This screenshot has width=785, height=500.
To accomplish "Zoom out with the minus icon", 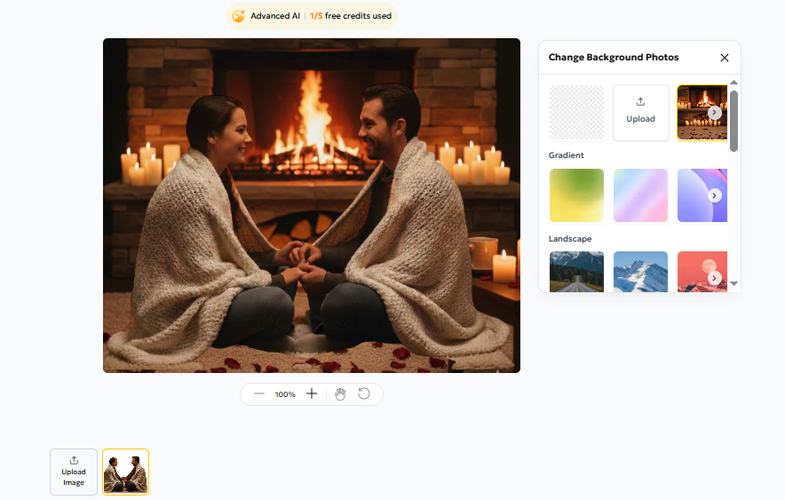I will point(259,394).
